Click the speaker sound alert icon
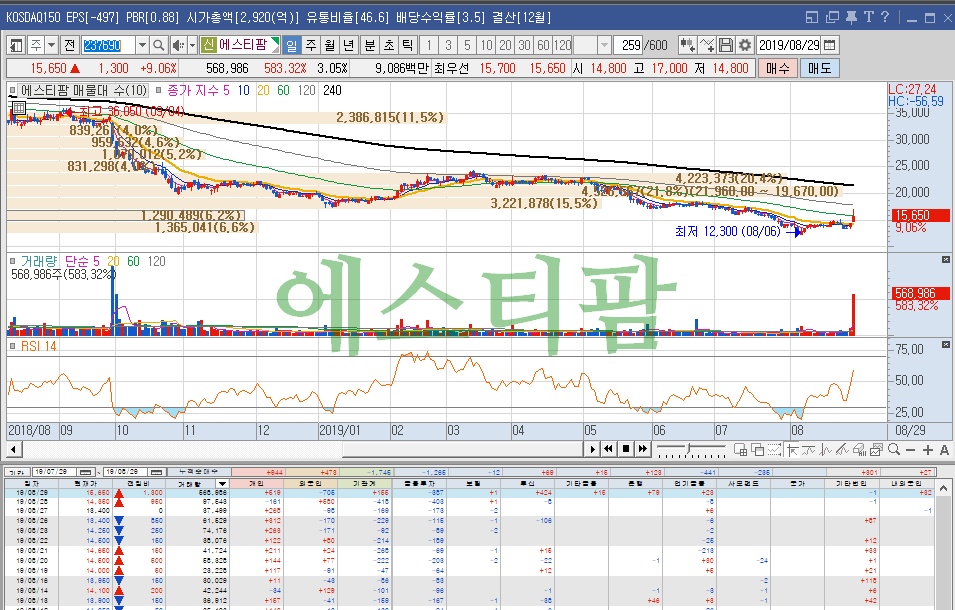Image resolution: width=955 pixels, height=610 pixels. click(178, 45)
